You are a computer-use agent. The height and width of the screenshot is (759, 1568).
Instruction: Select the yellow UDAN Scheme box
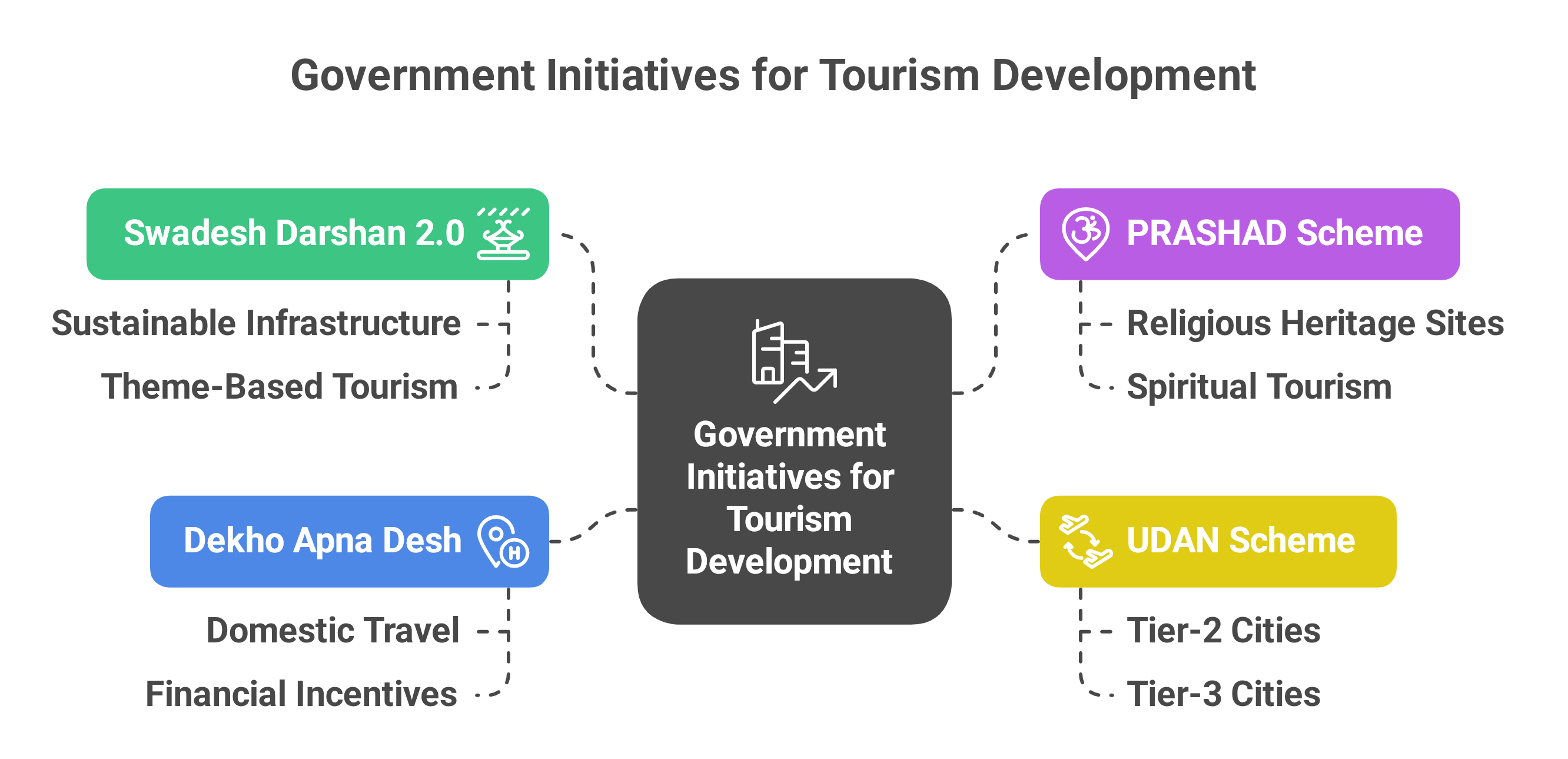point(1218,542)
